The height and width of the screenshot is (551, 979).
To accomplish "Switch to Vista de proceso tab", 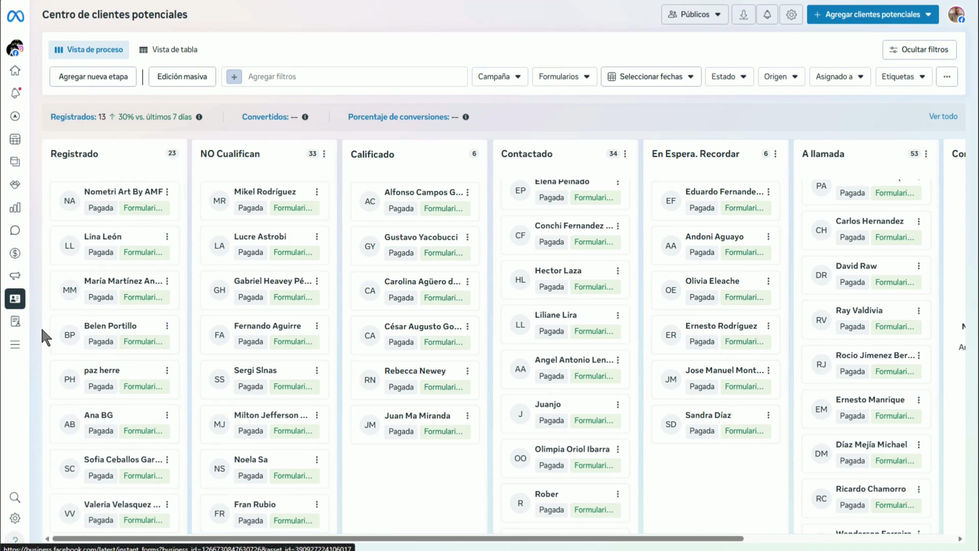I will [x=89, y=49].
